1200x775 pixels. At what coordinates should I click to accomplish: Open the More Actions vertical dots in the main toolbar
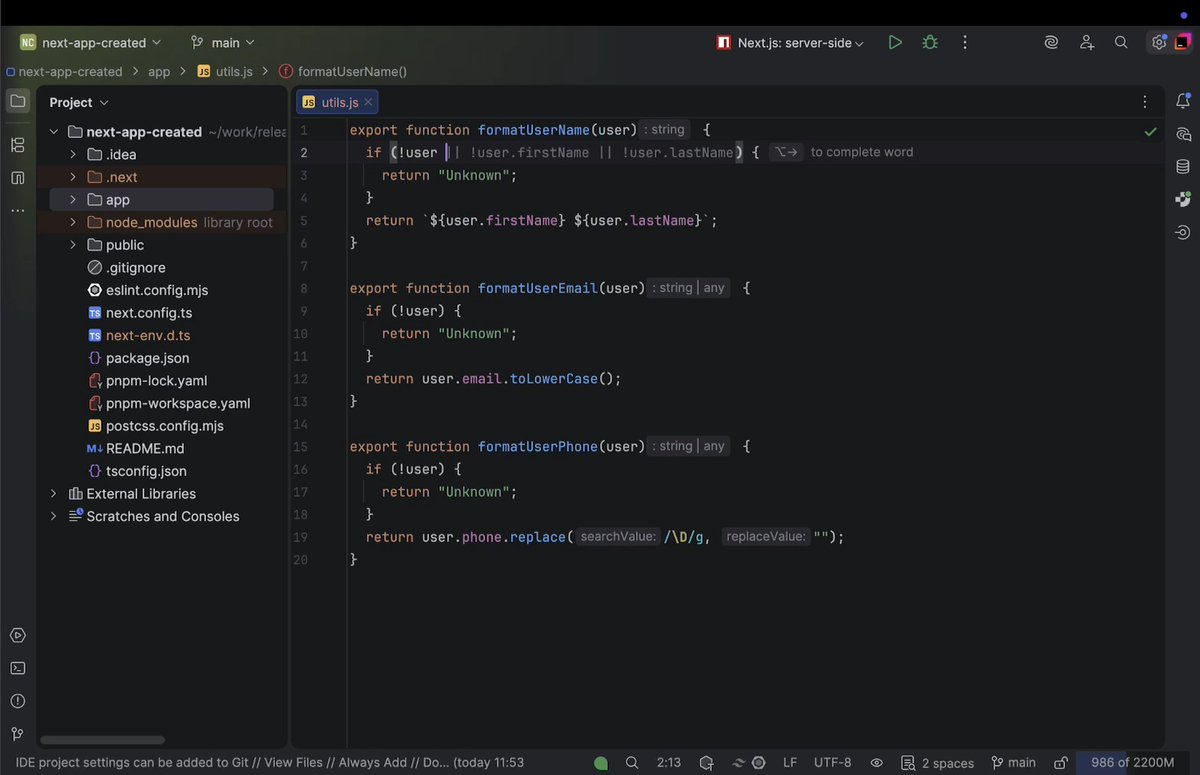click(x=965, y=43)
